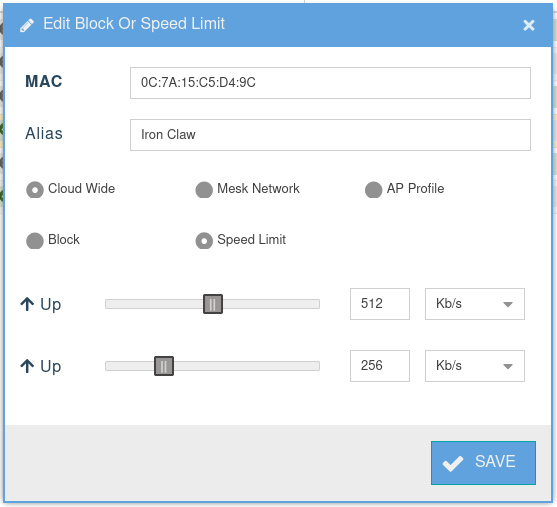Image resolution: width=557 pixels, height=507 pixels.
Task: Focus the Alias field containing Iron Claw
Action: pos(330,135)
